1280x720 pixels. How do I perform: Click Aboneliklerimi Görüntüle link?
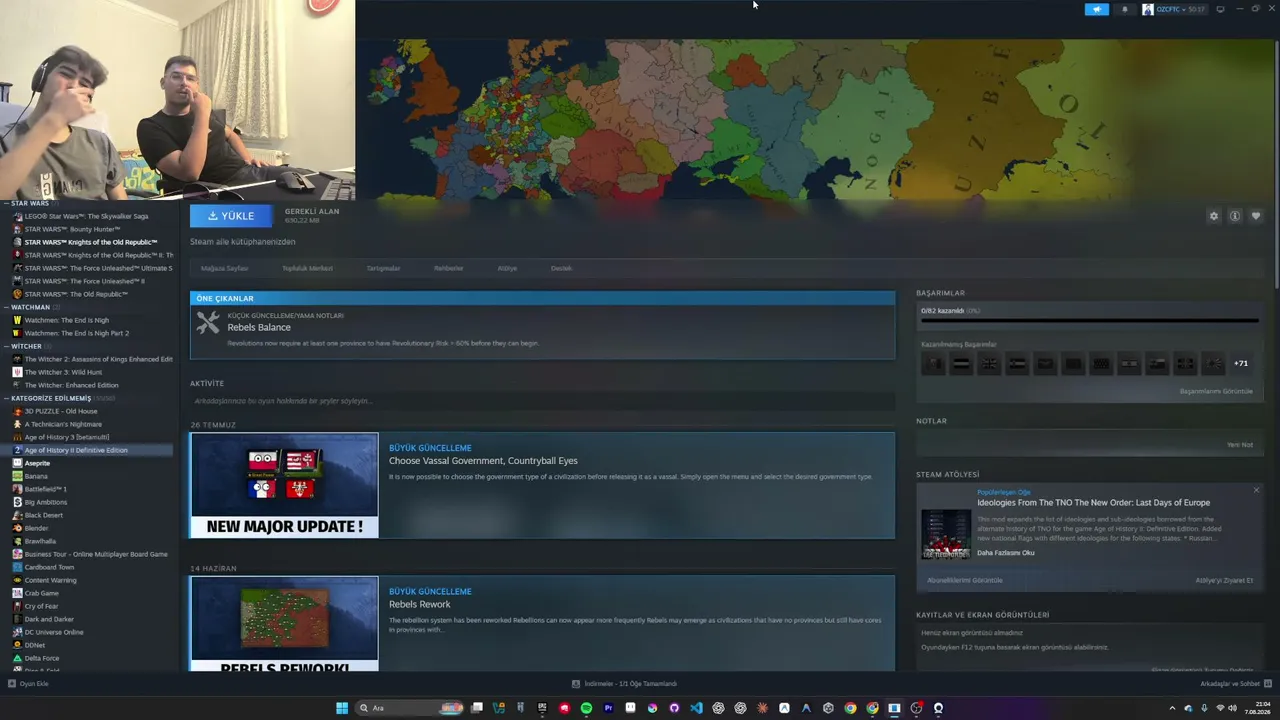coord(965,580)
